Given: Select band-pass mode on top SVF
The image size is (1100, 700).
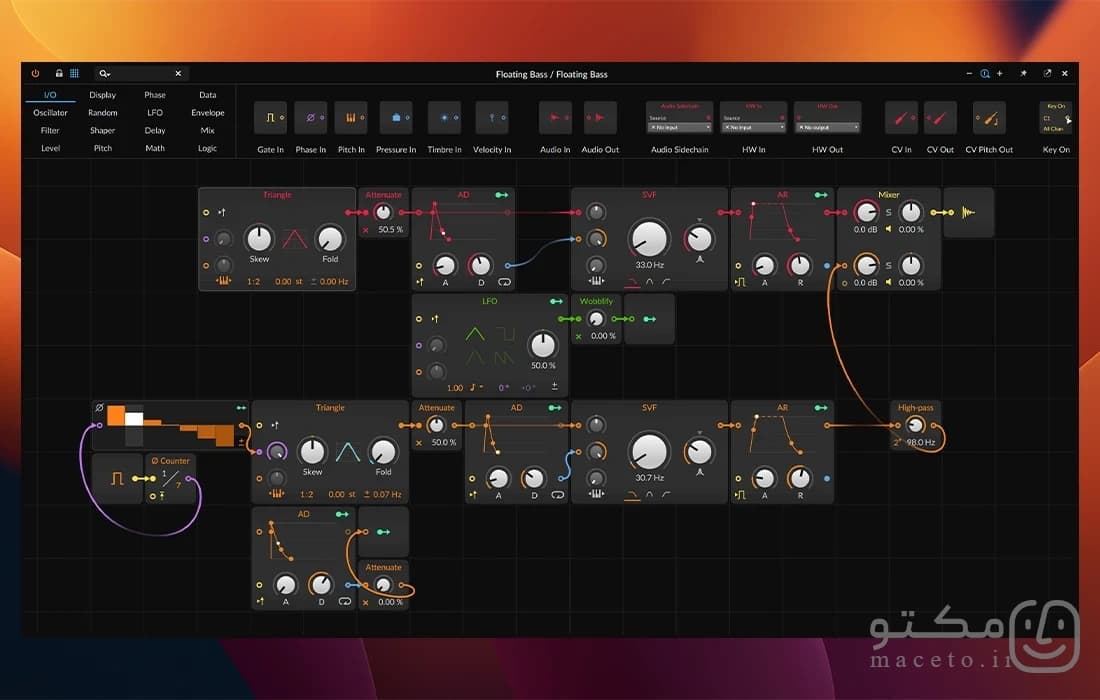Looking at the screenshot, I should (x=650, y=282).
